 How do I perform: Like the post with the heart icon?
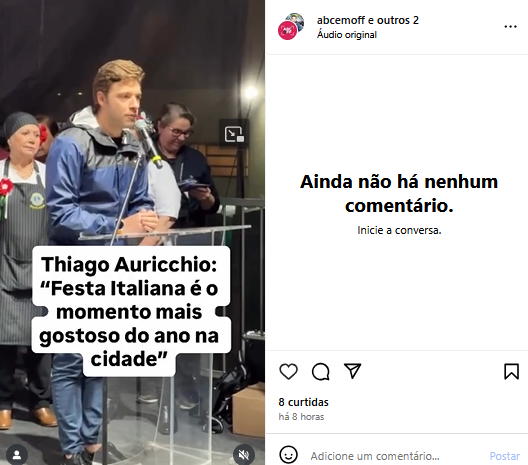pos(289,372)
